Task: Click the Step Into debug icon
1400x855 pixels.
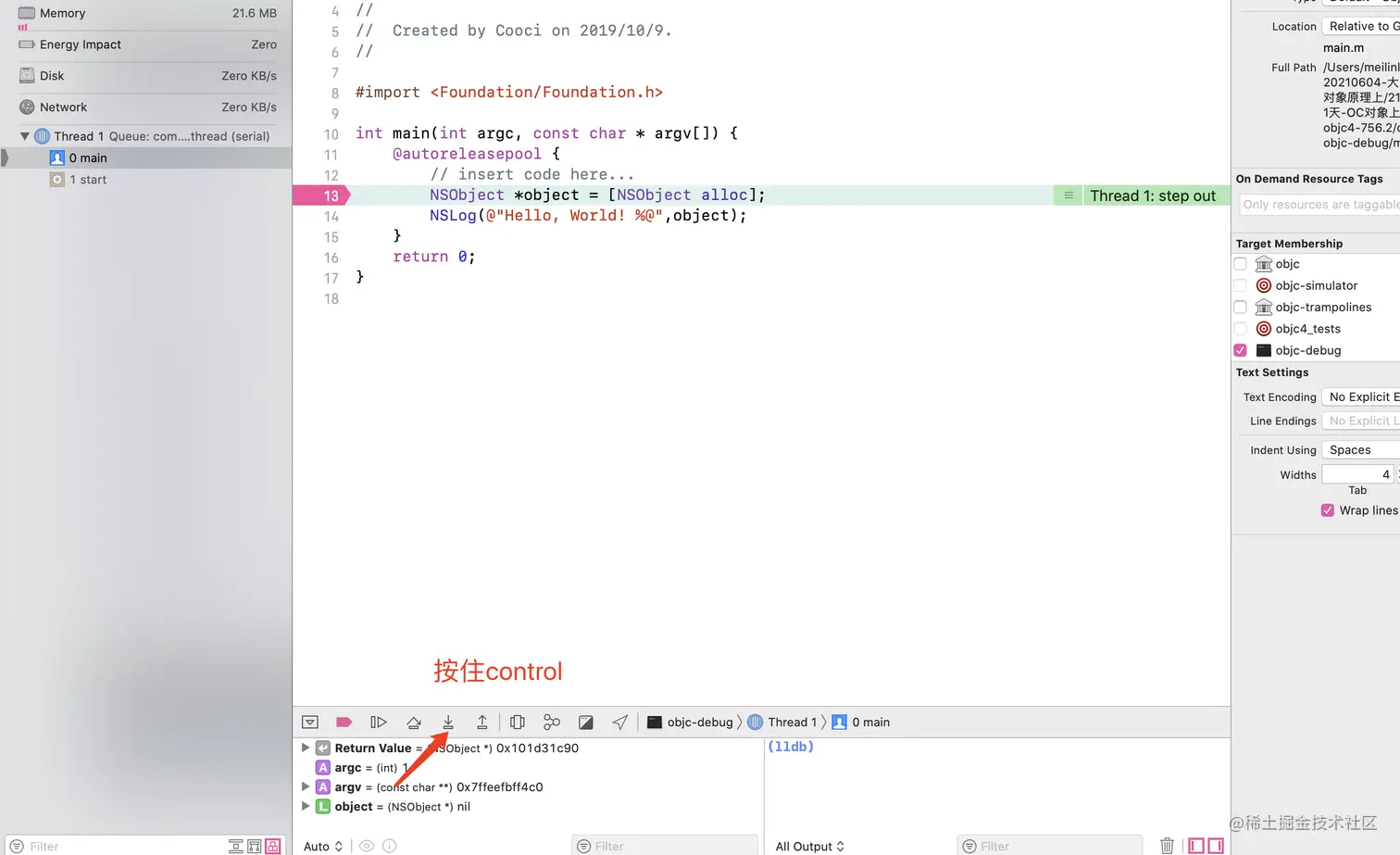Action: tap(448, 723)
